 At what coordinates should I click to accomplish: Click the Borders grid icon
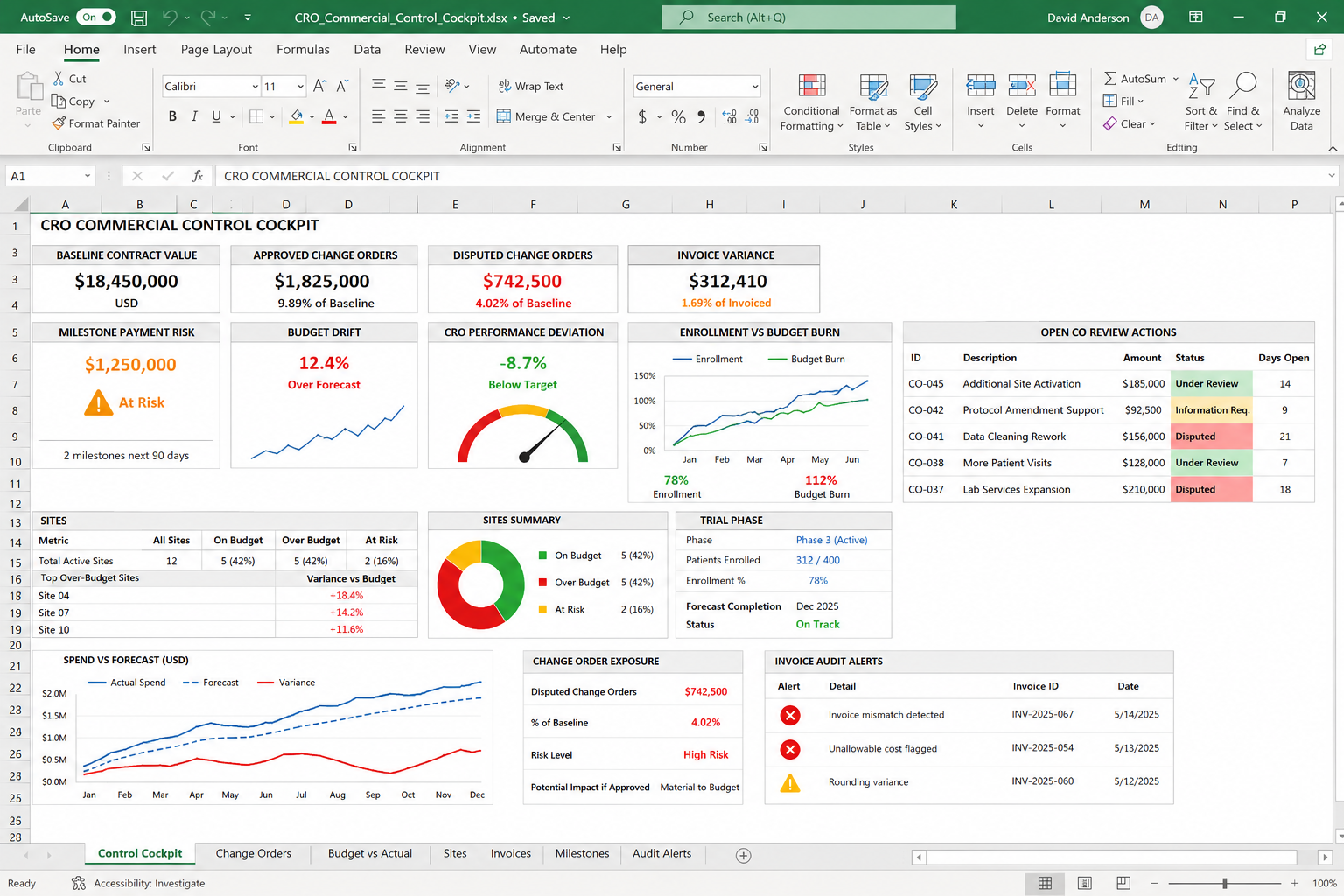coord(256,116)
